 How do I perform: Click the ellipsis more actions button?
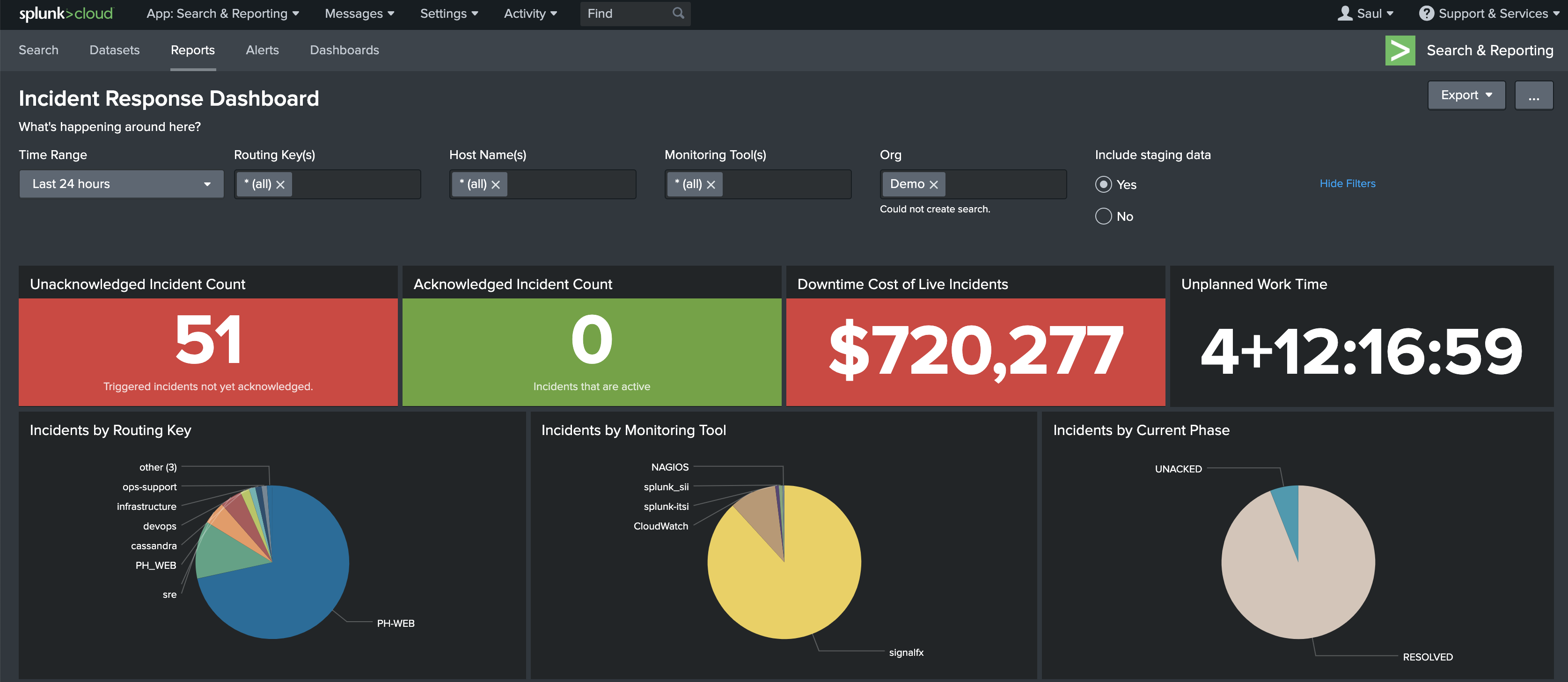pos(1533,95)
